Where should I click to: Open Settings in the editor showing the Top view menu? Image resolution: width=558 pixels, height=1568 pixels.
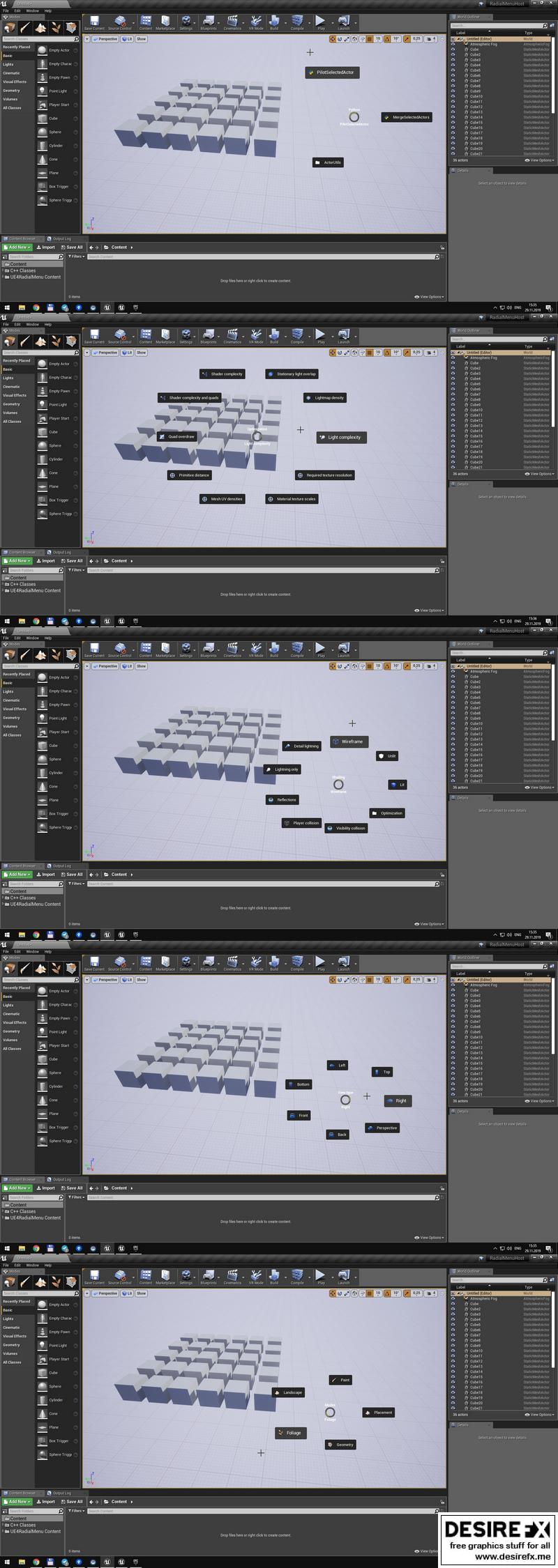186,964
